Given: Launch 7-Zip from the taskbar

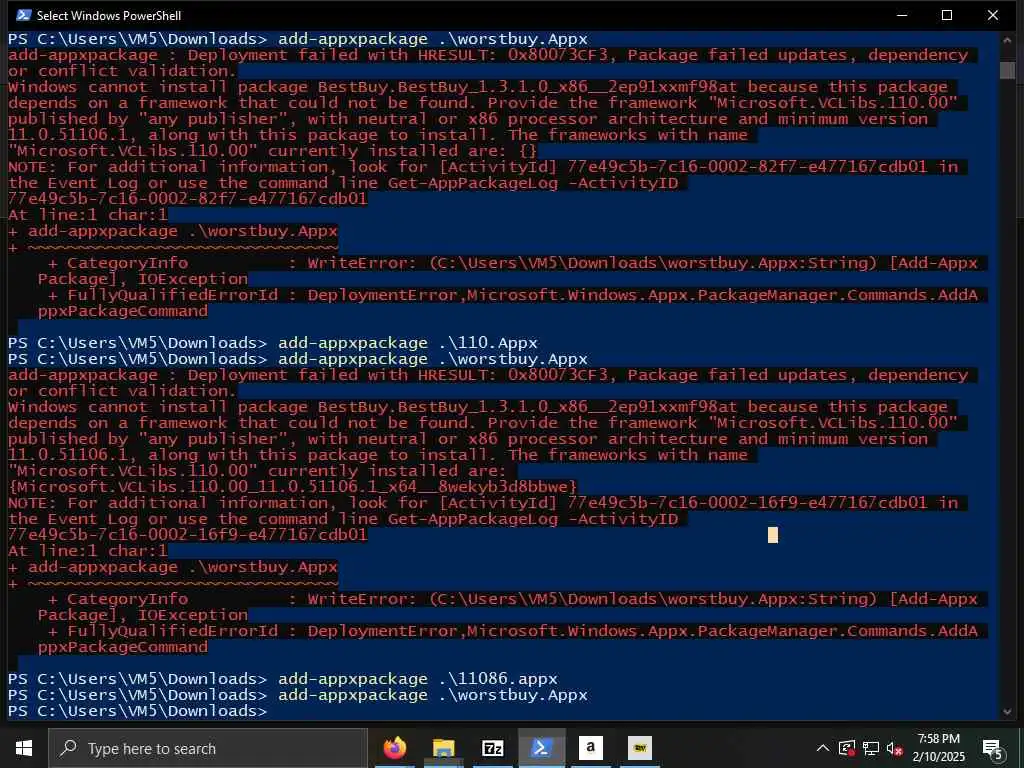Looking at the screenshot, I should [492, 748].
